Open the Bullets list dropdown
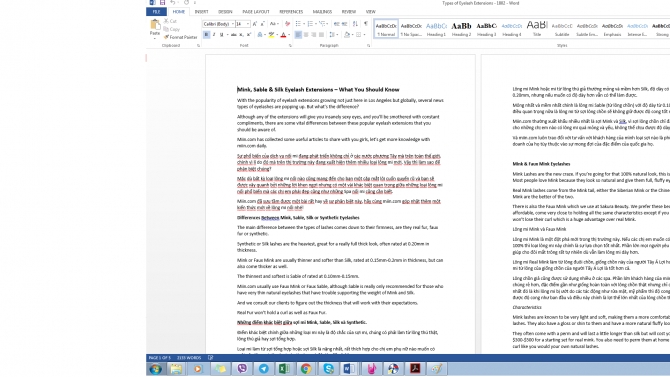This screenshot has width=670, height=377. click(304, 24)
